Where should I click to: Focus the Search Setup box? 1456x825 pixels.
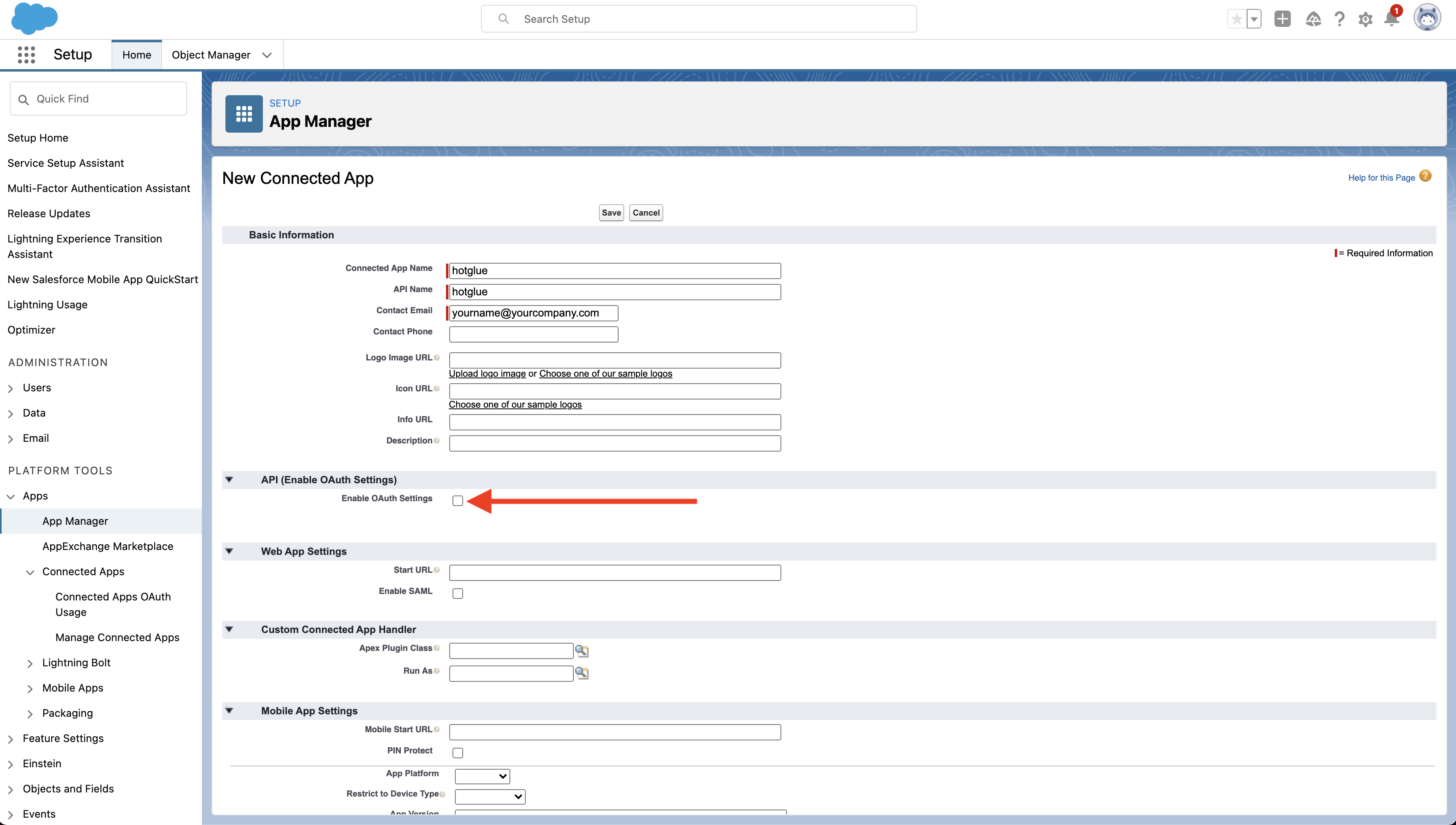[x=698, y=19]
